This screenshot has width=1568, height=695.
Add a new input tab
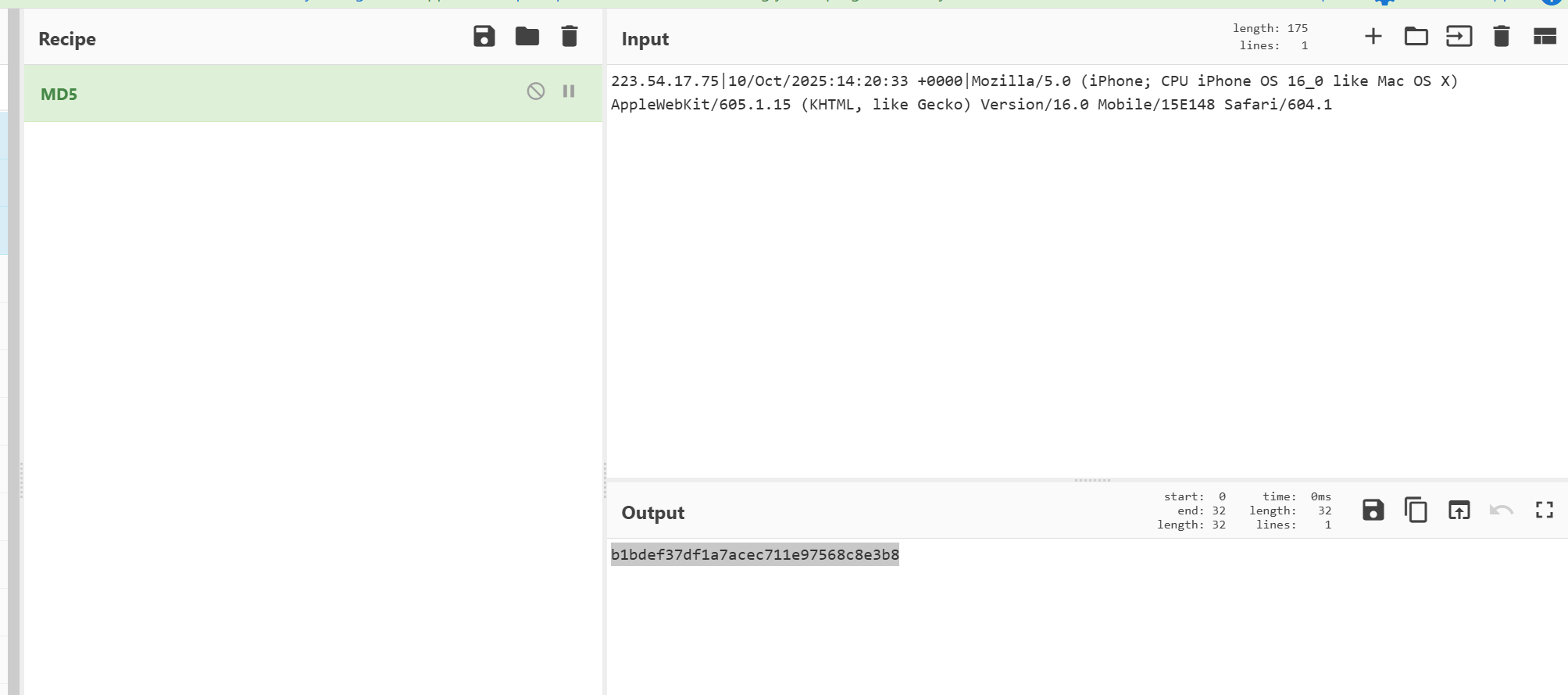(1373, 36)
